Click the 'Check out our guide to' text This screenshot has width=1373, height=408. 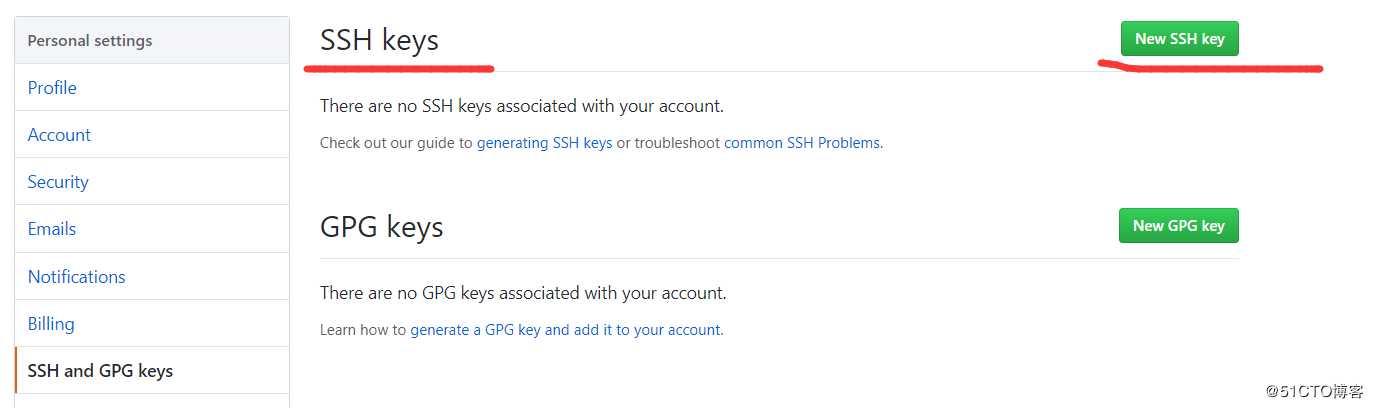[396, 142]
